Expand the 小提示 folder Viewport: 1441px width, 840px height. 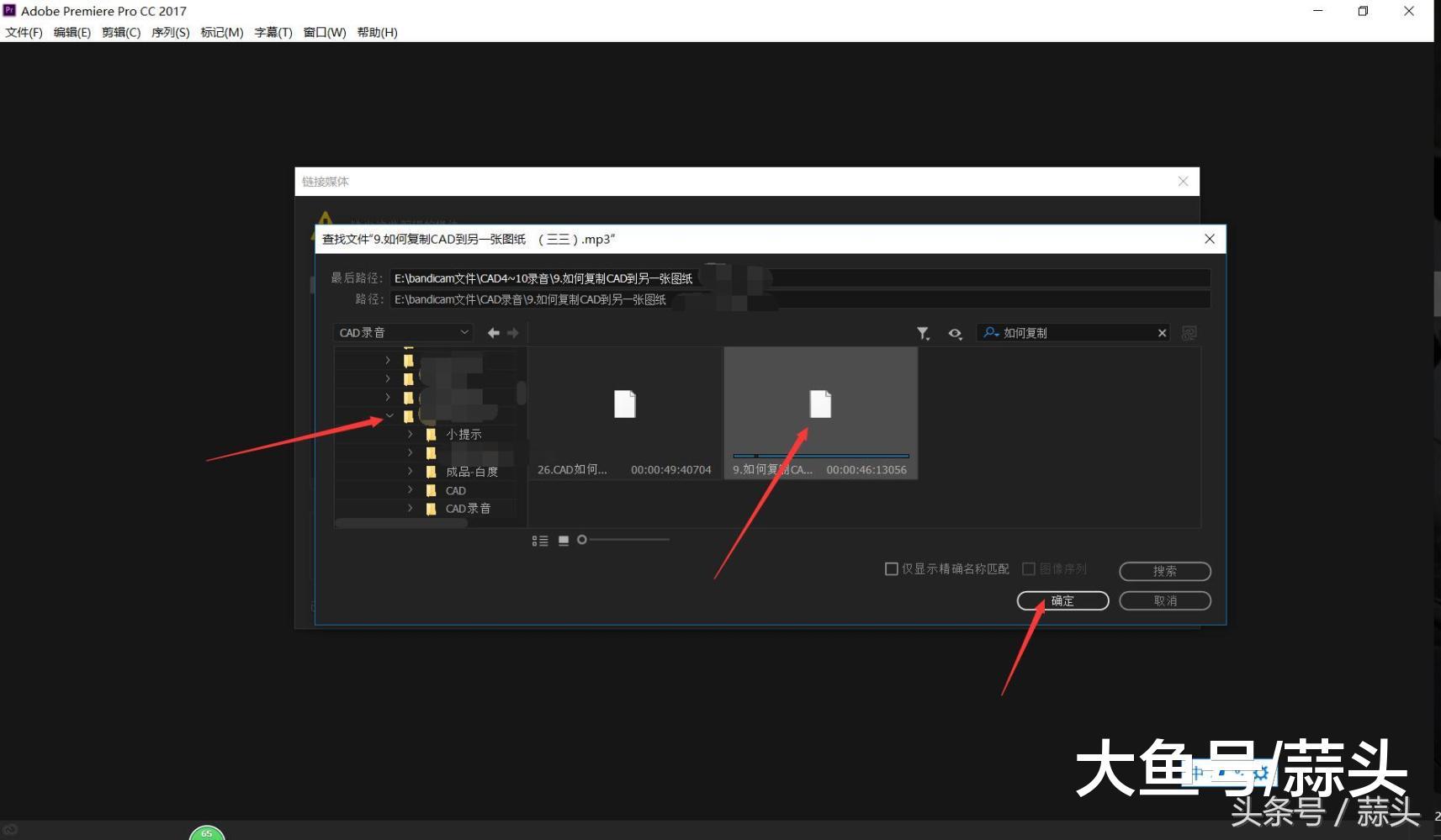click(x=410, y=434)
